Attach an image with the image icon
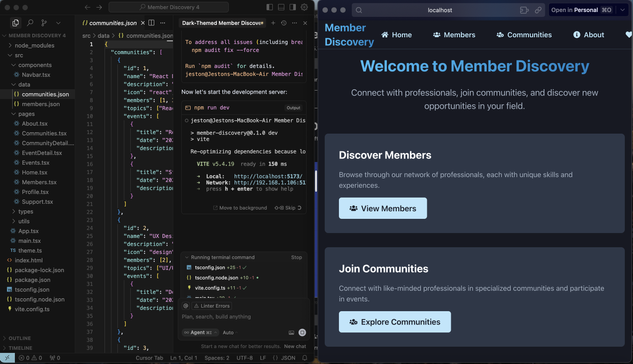633x364 pixels. [291, 333]
